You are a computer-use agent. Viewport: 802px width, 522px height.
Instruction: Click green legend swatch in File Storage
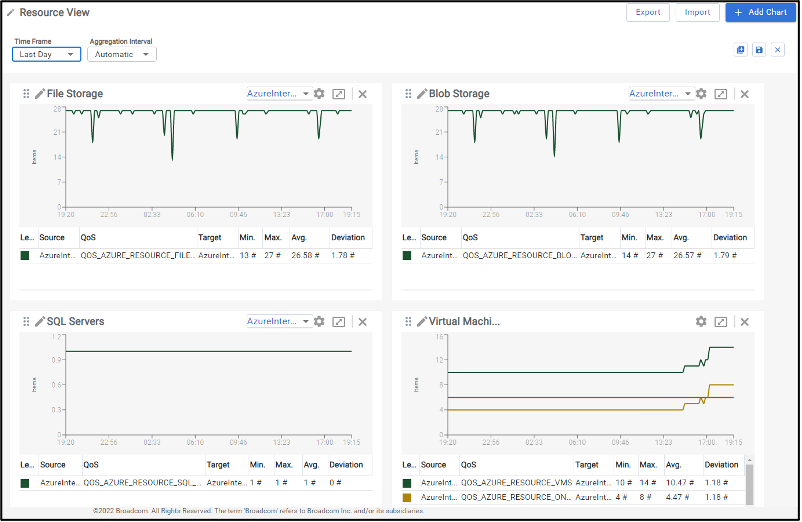pos(26,255)
